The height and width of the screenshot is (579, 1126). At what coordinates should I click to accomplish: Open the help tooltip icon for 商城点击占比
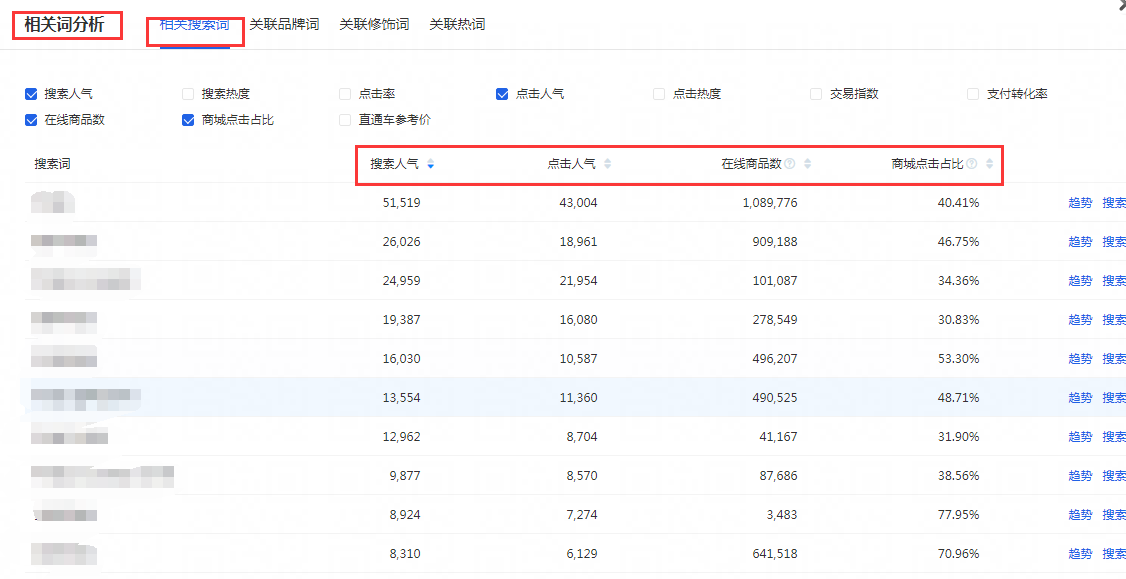pyautogui.click(x=971, y=164)
